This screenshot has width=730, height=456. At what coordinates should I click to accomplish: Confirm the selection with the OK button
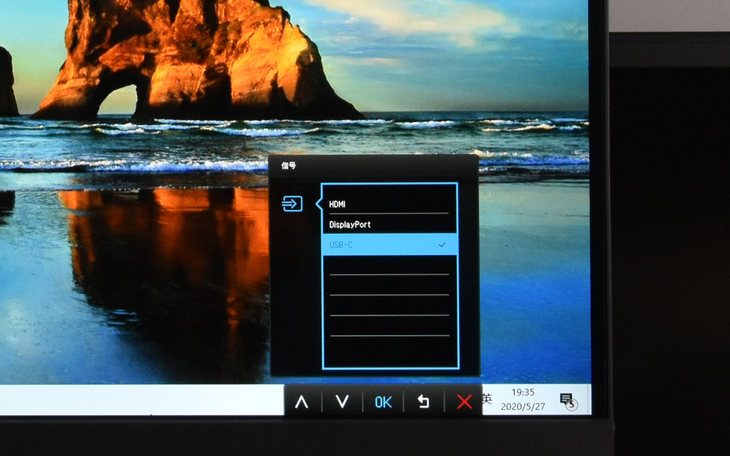[383, 402]
